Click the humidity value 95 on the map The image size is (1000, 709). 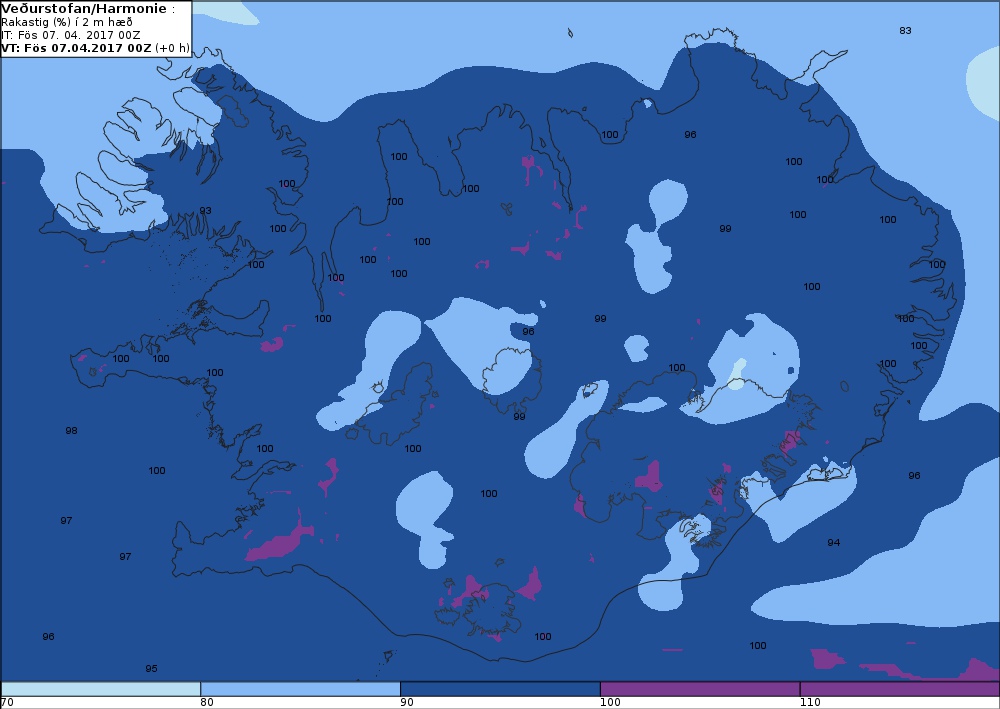point(151,669)
